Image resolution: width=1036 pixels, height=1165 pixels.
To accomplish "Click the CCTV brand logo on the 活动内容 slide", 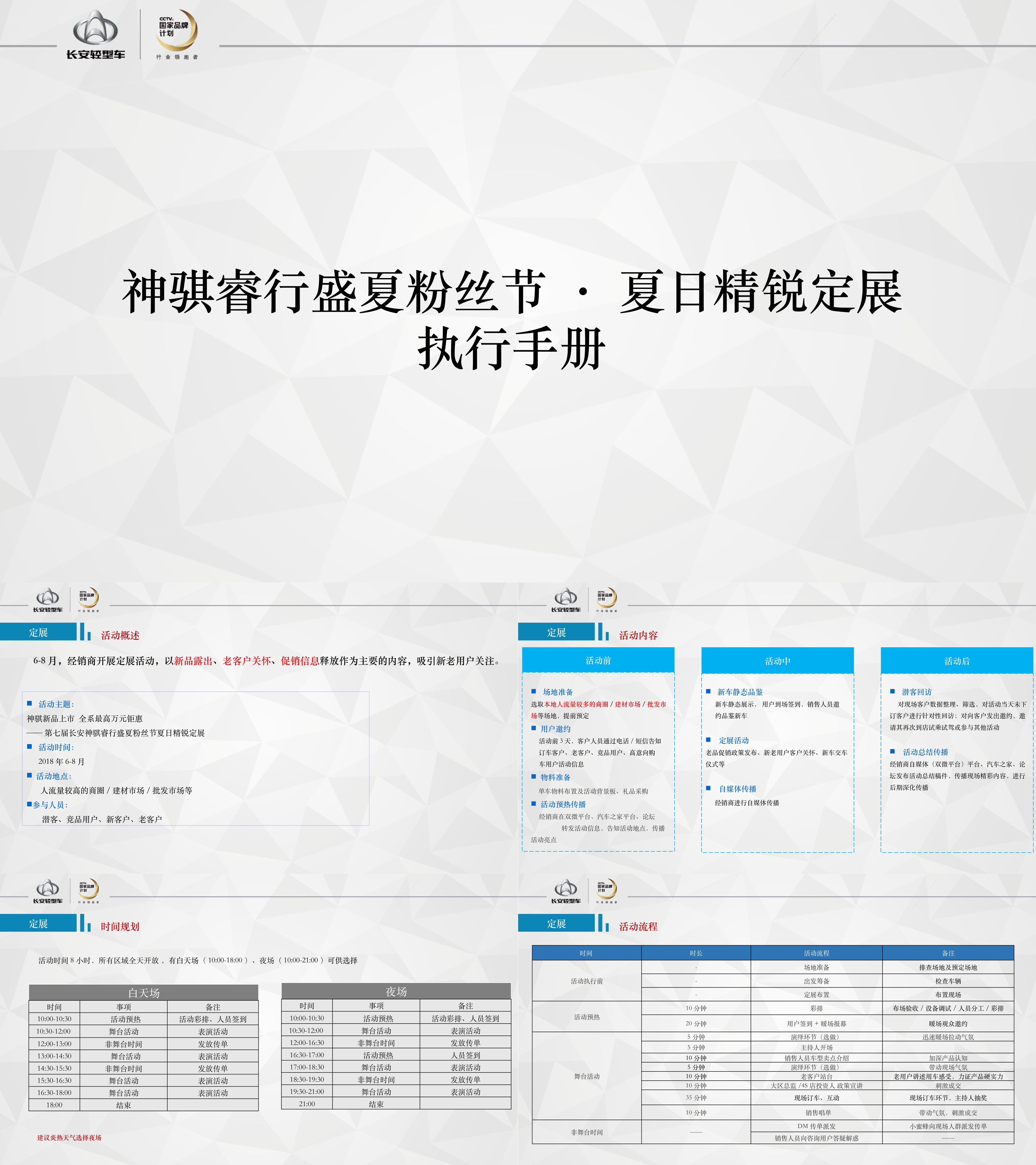I will (x=607, y=600).
